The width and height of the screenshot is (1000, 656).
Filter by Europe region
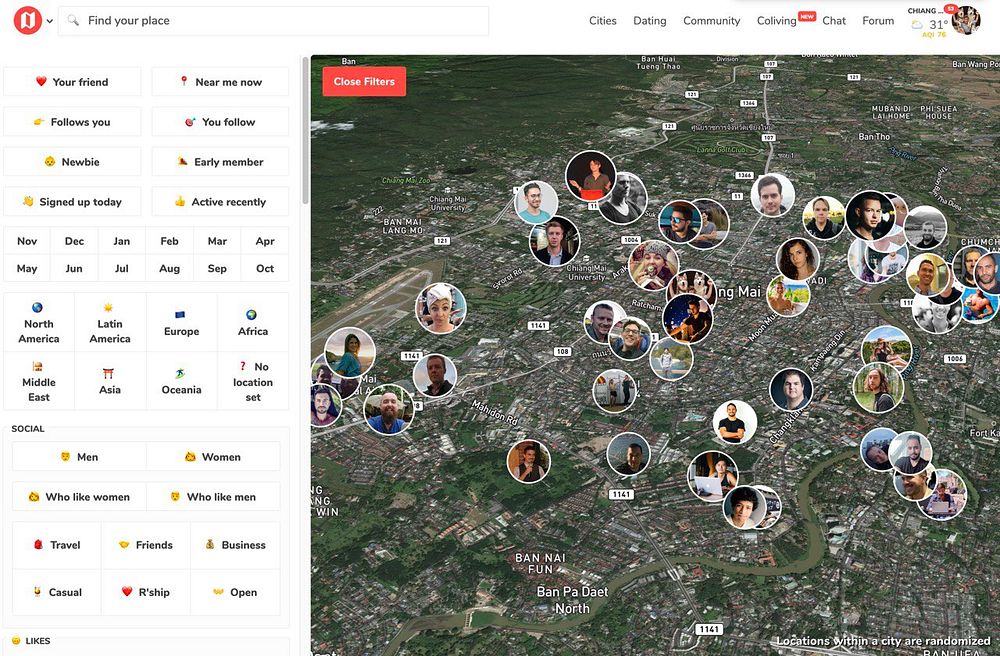(x=182, y=323)
